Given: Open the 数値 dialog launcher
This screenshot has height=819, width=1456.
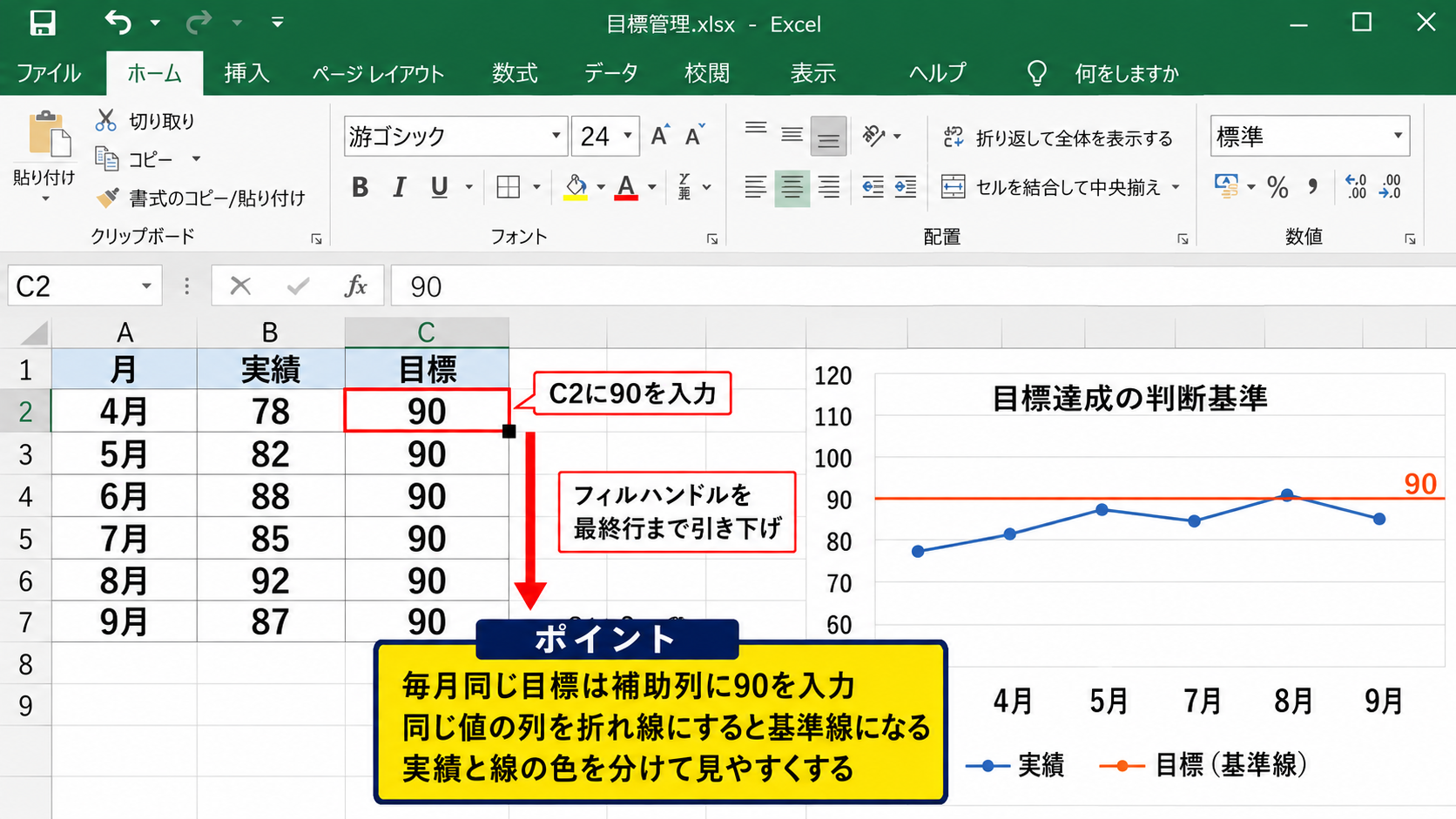Looking at the screenshot, I should coord(1410,238).
